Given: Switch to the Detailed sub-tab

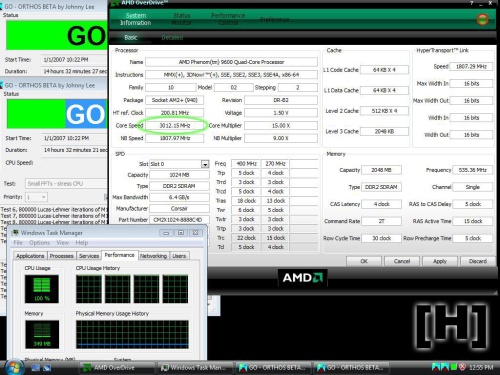Looking at the screenshot, I should point(172,38).
